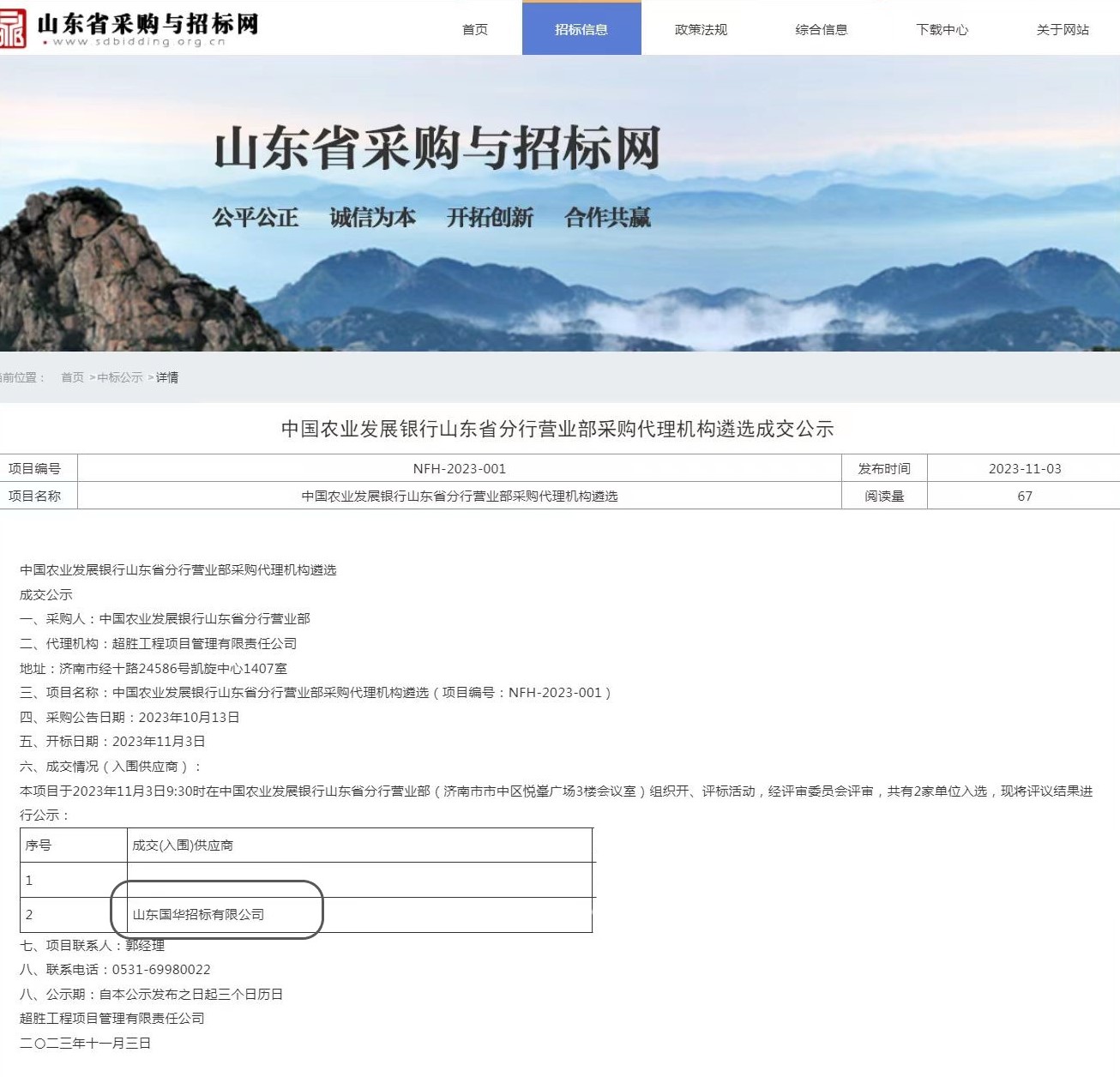Click the line 五、开标日期：2023年11月3日
The image size is (1120, 1077).
coord(112,741)
